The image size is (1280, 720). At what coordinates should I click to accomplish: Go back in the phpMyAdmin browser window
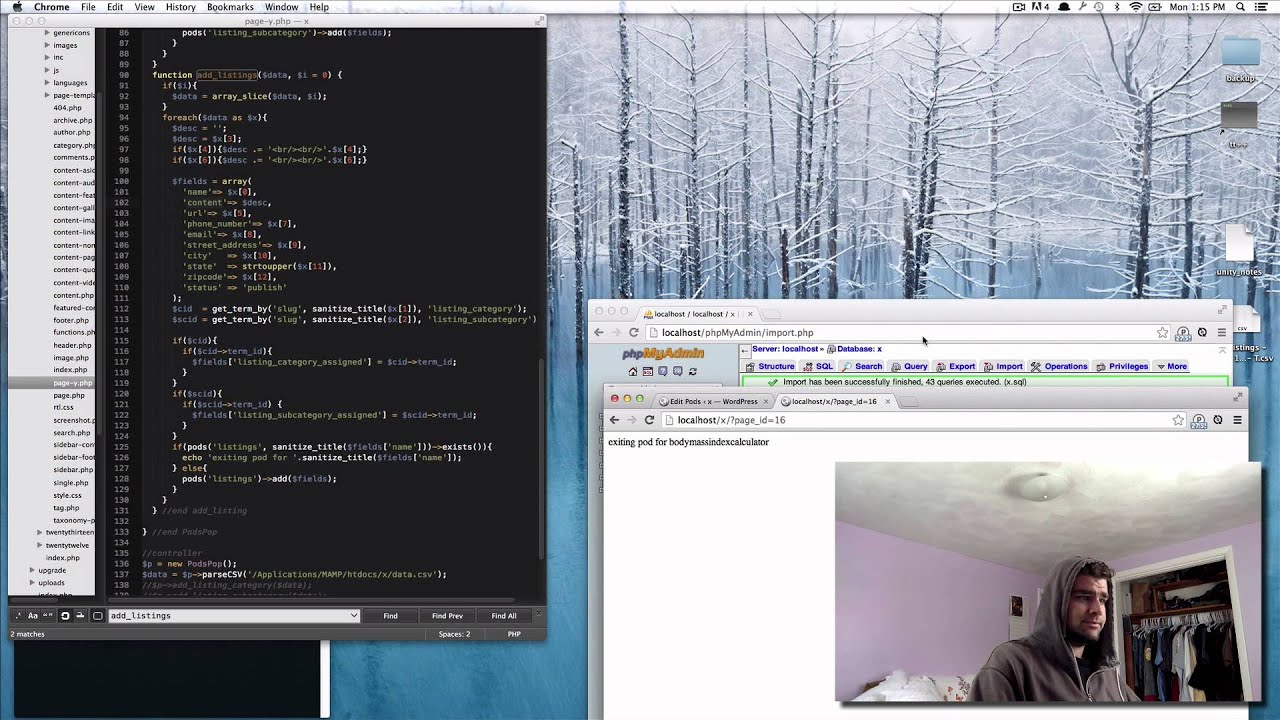coord(598,332)
